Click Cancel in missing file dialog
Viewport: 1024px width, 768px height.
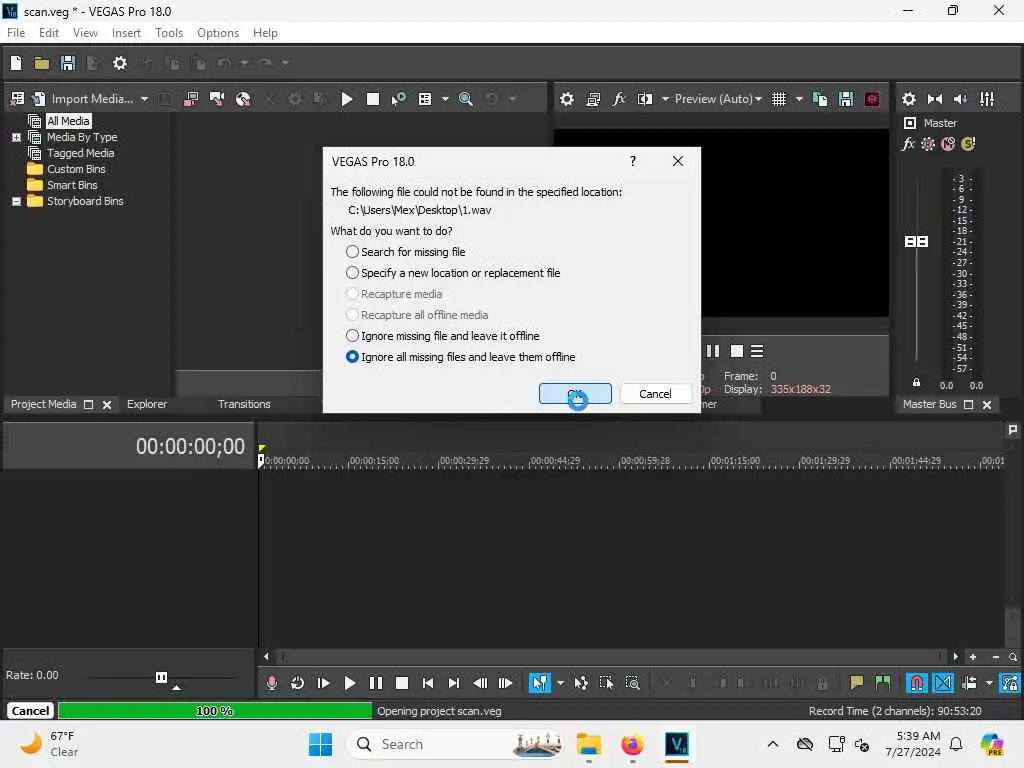pyautogui.click(x=655, y=394)
